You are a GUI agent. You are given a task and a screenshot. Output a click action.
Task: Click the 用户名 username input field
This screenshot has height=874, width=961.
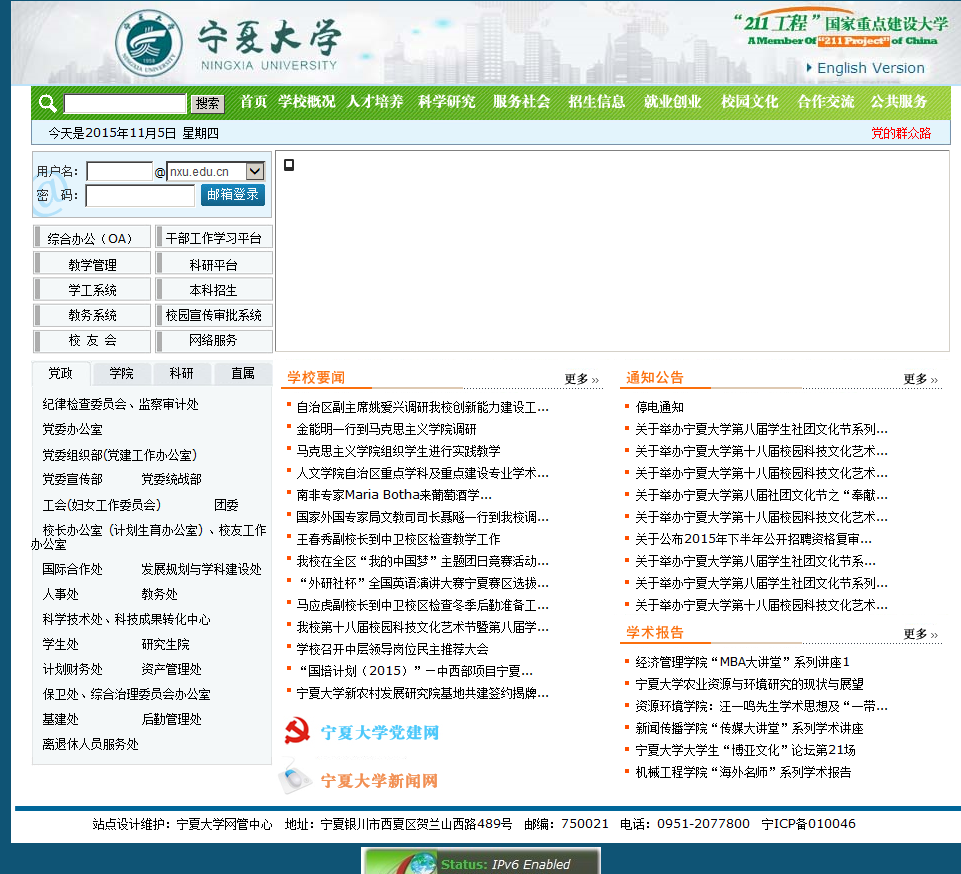point(120,171)
